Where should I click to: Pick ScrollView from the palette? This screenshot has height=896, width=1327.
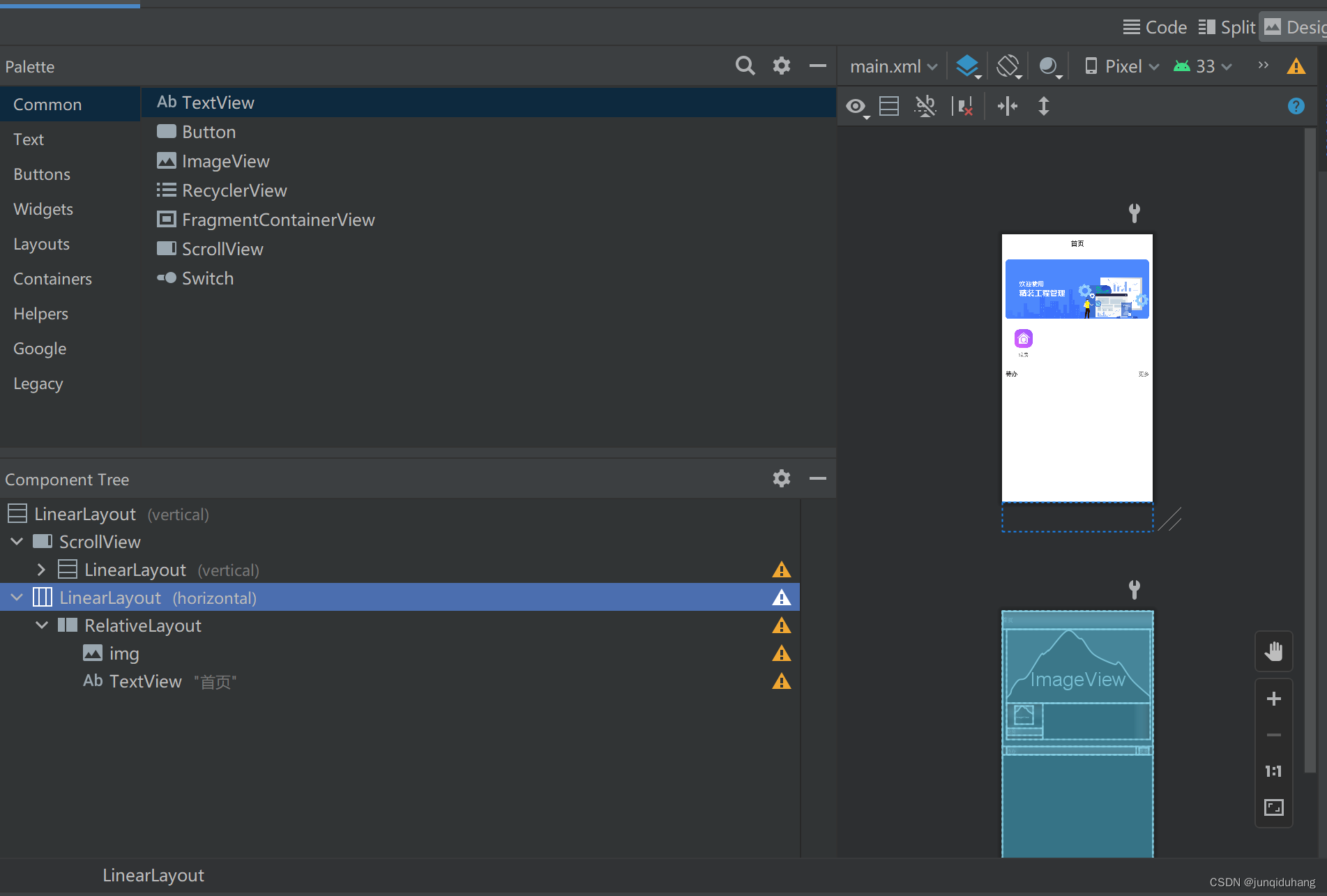488,249
